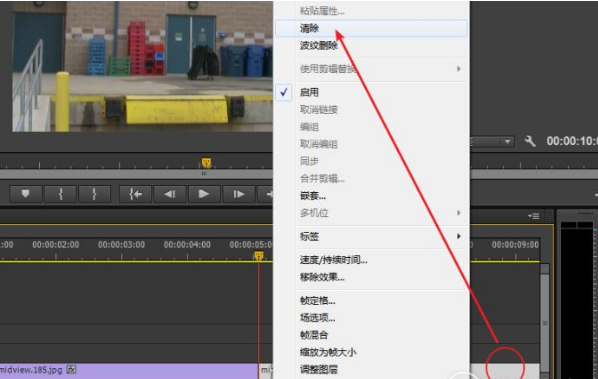
Task: Open the timeline panel flyout menu icon
Action: [x=534, y=216]
